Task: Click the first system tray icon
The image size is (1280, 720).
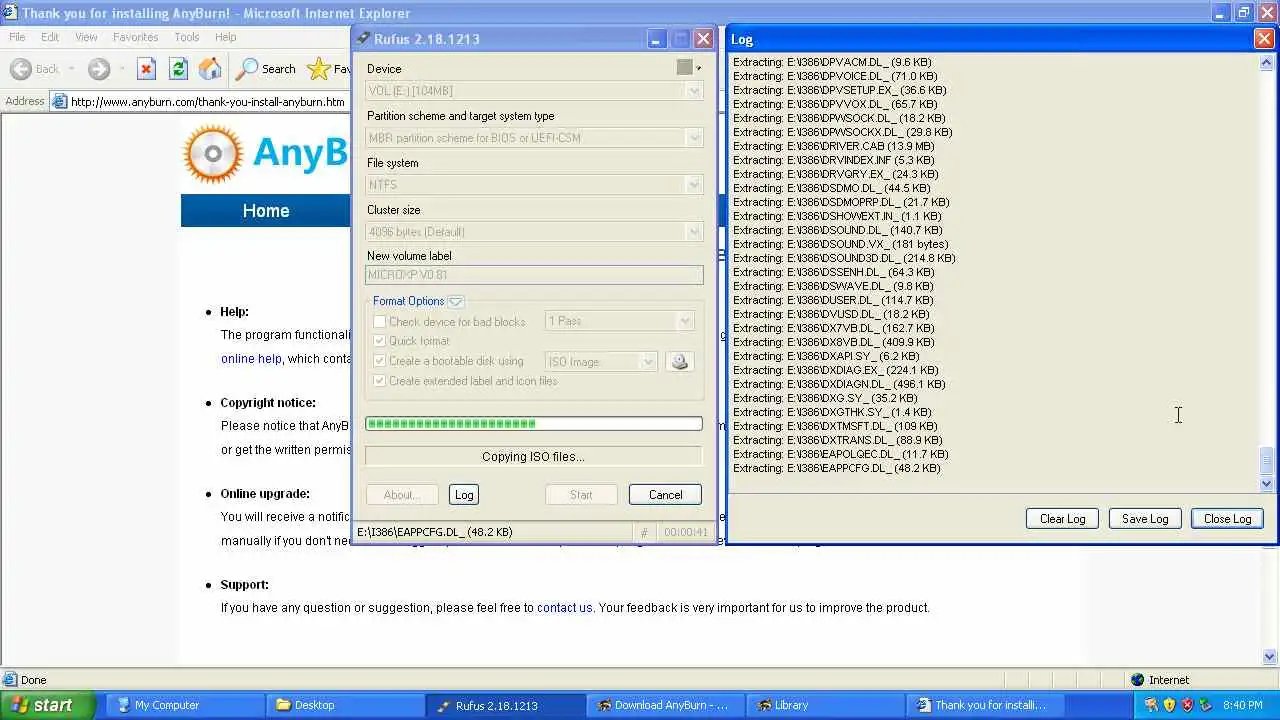Action: (1150, 705)
